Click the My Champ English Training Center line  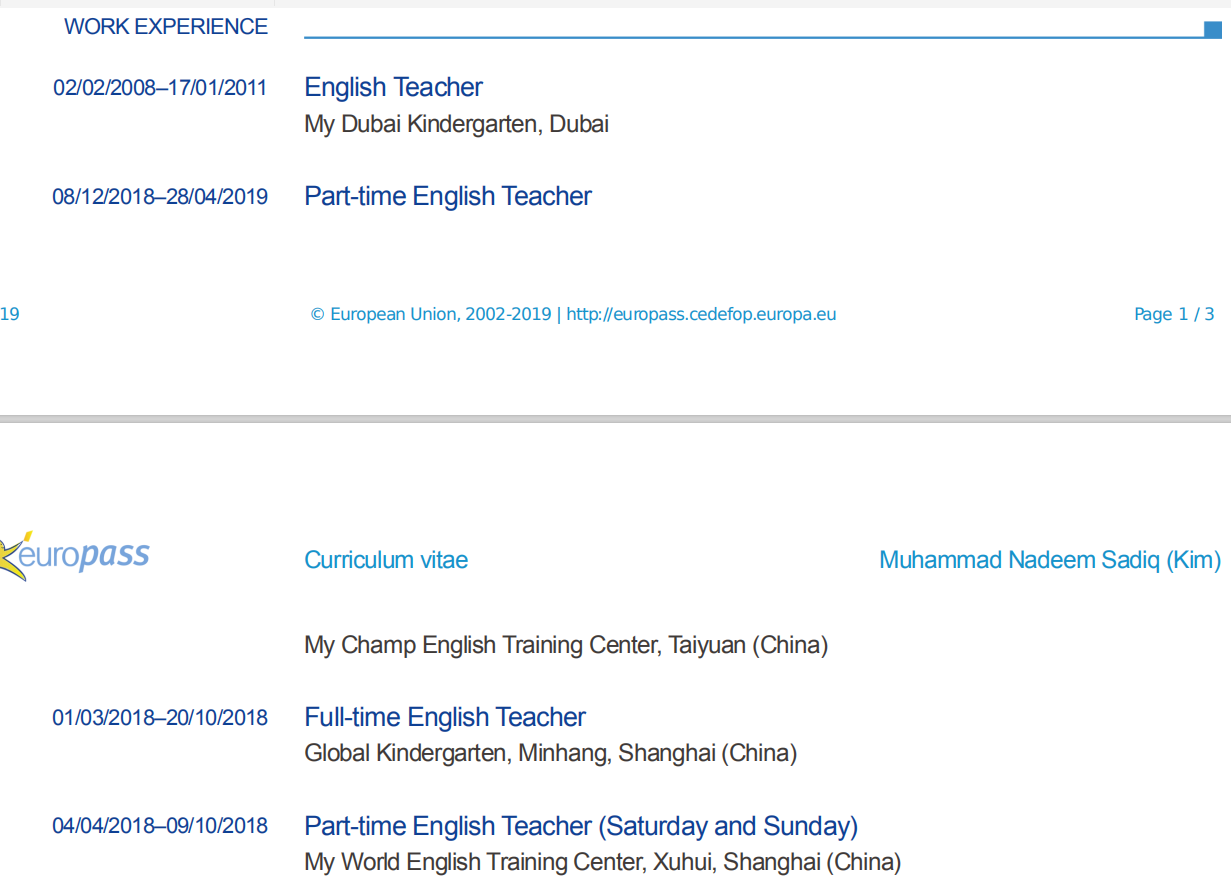pos(566,645)
